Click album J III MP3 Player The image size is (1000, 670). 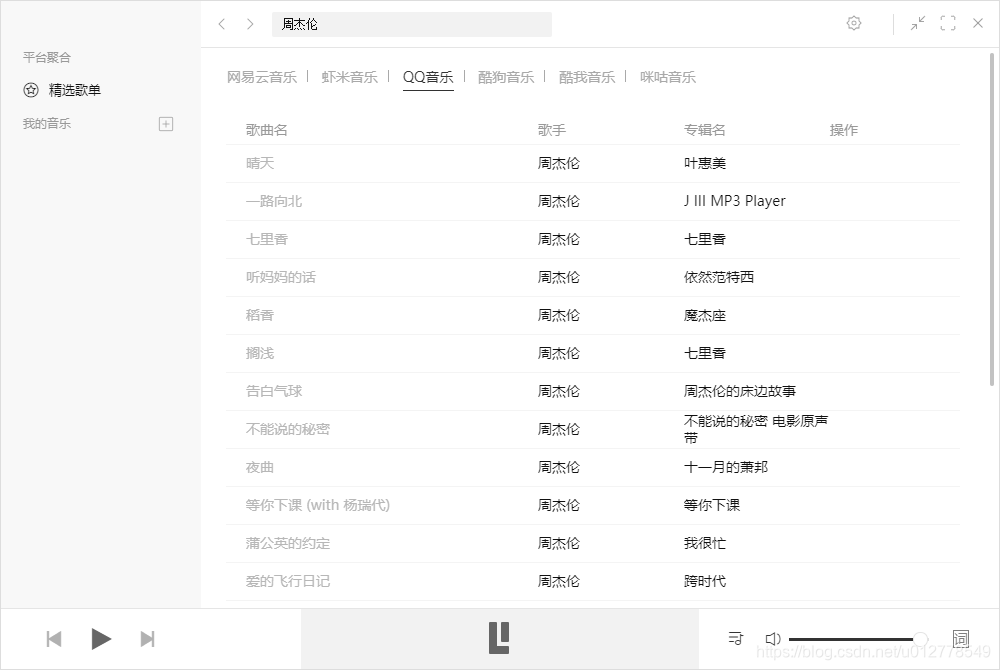coord(735,201)
